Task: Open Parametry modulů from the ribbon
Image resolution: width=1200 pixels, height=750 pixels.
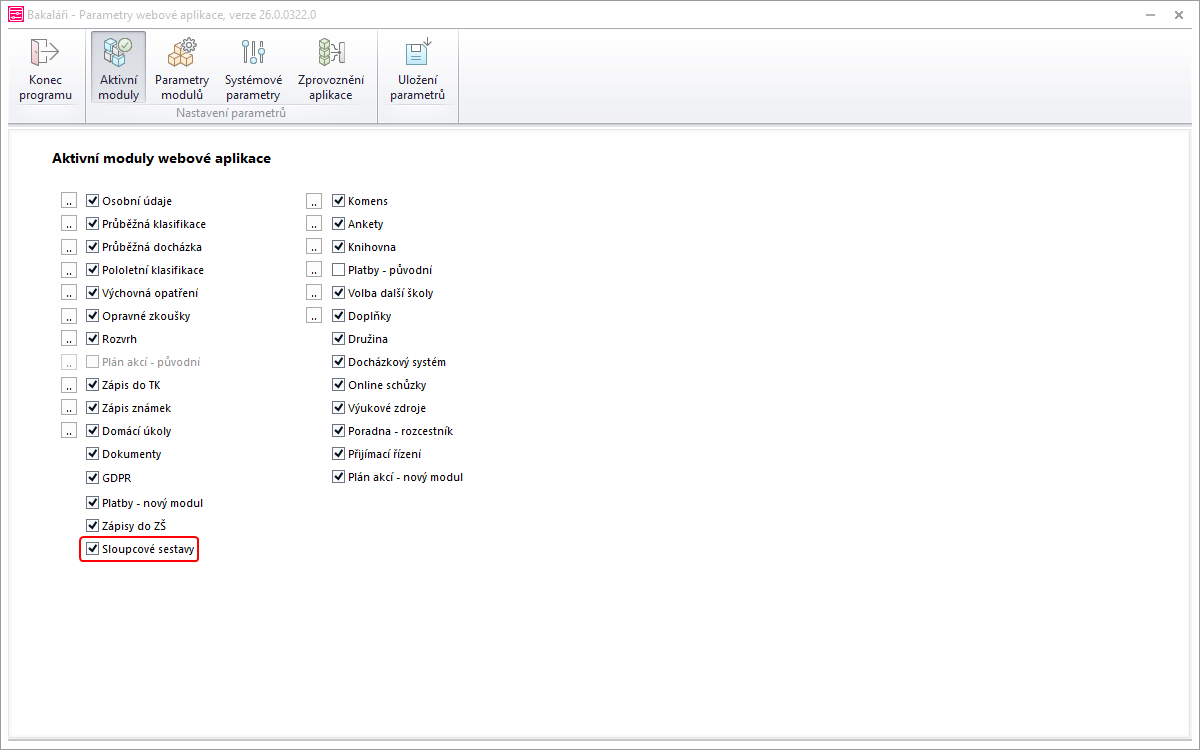Action: 182,54
